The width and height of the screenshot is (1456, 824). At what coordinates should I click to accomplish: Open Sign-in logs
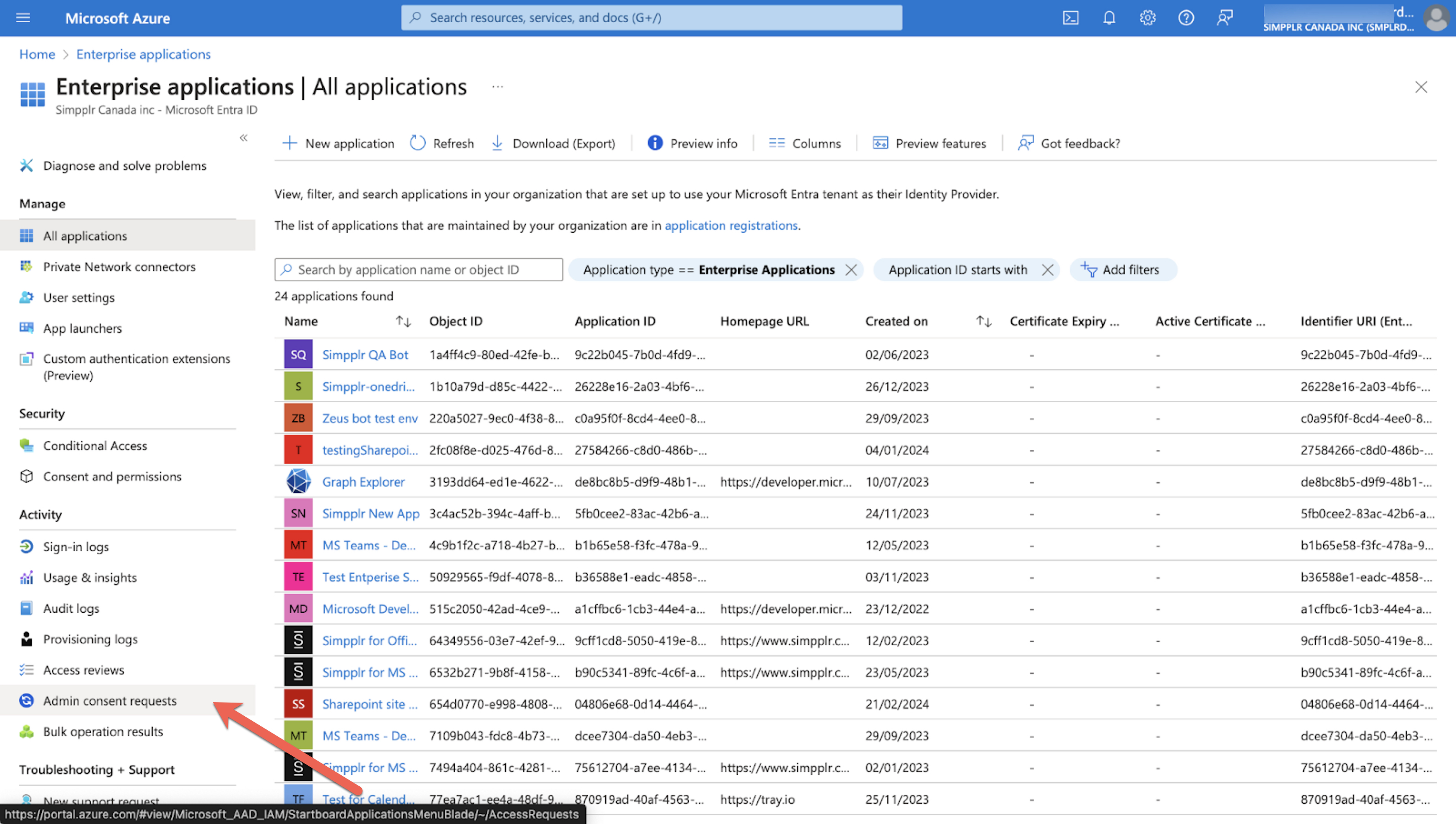(76, 546)
